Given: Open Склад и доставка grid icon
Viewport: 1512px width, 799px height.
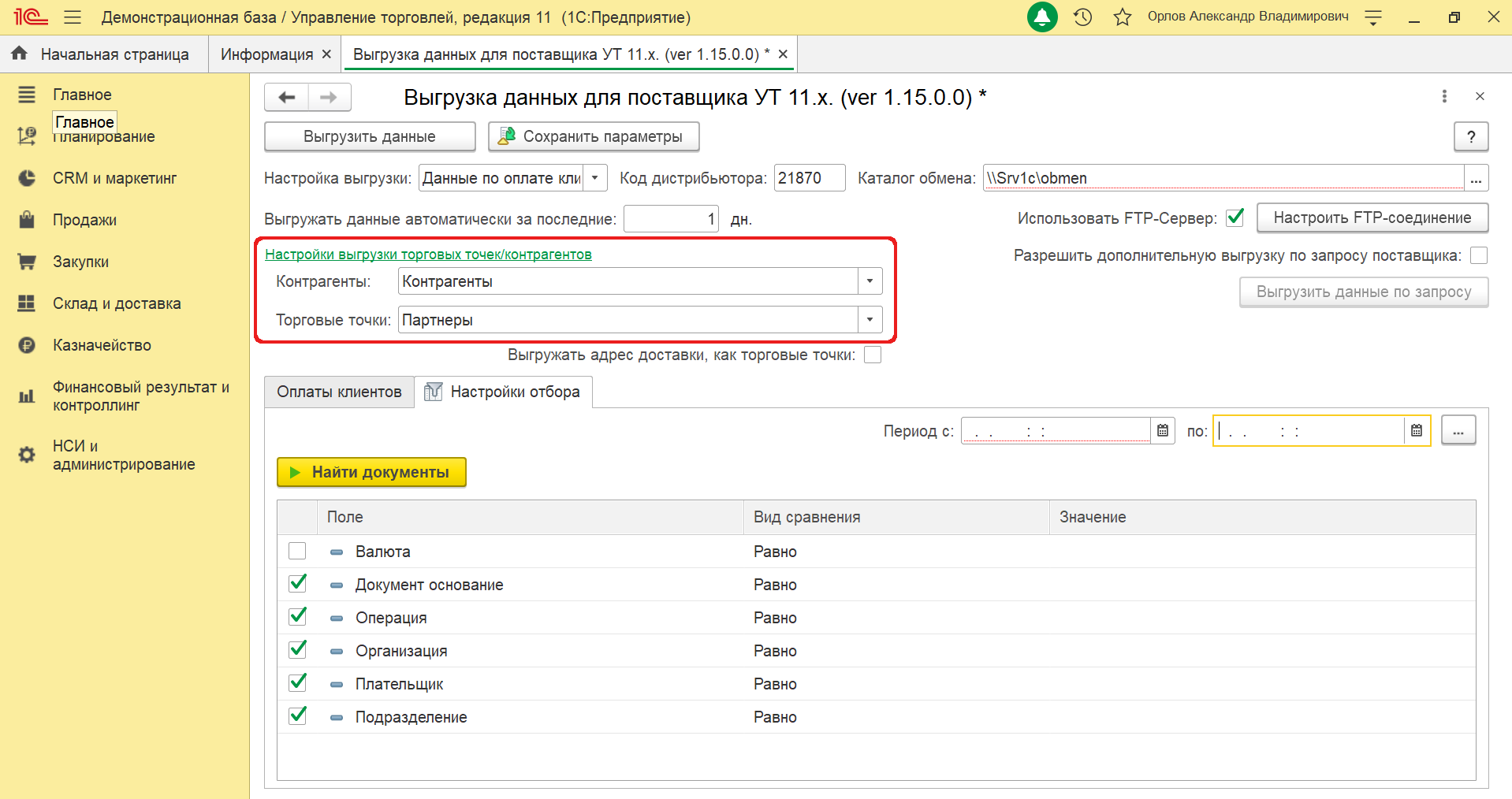Looking at the screenshot, I should 27,303.
